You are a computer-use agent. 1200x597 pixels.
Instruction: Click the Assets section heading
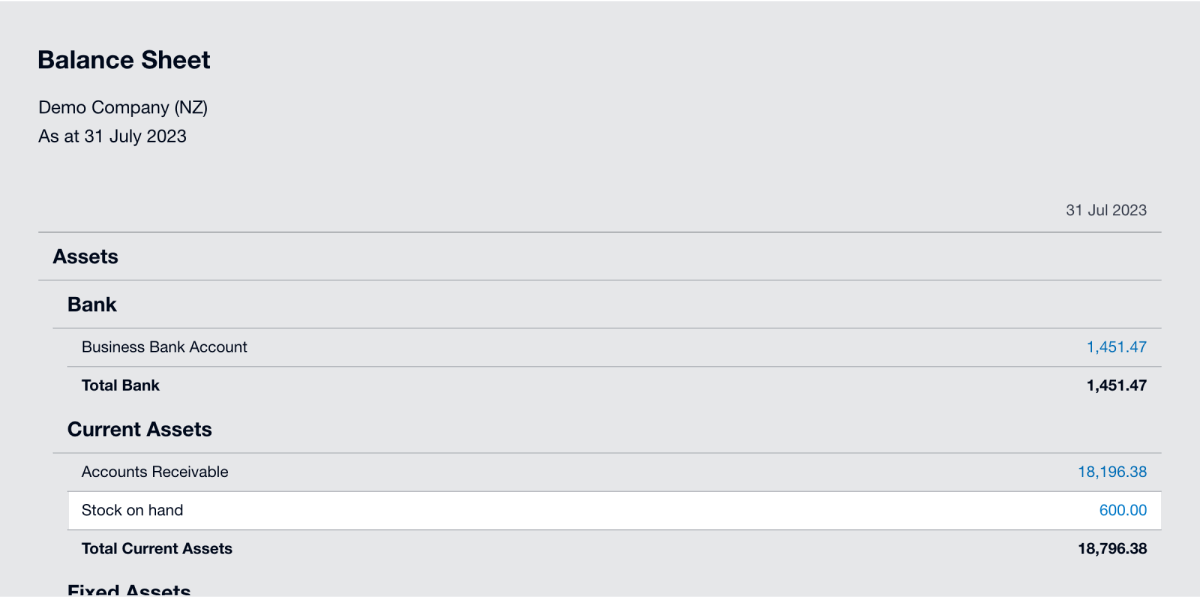pyautogui.click(x=85, y=257)
